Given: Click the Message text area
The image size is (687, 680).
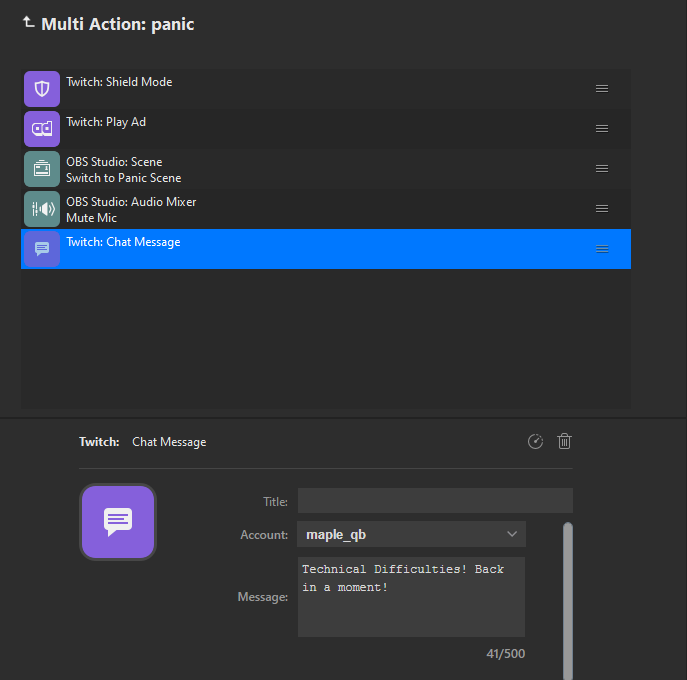Looking at the screenshot, I should coord(411,597).
